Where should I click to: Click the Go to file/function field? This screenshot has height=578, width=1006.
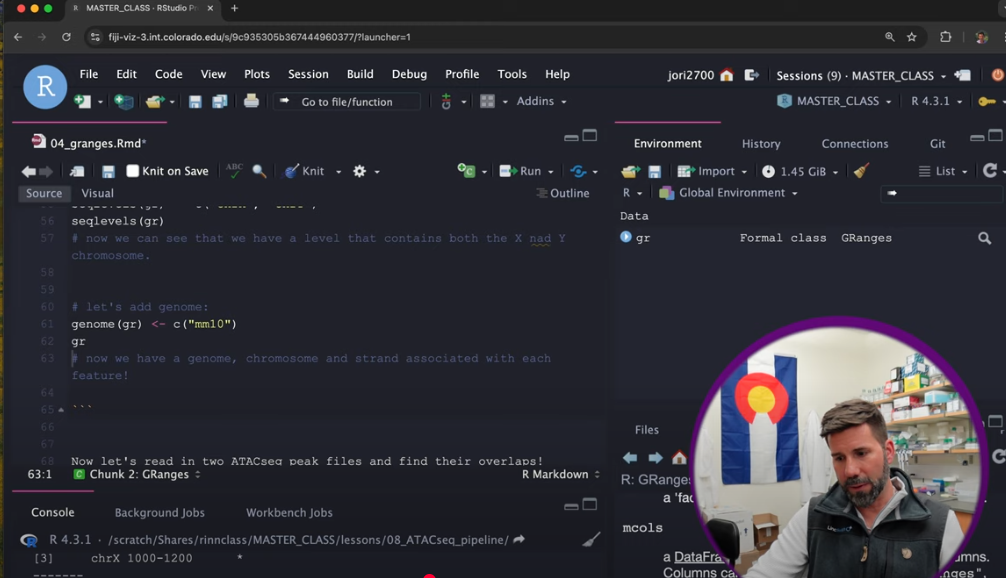pyautogui.click(x=347, y=101)
